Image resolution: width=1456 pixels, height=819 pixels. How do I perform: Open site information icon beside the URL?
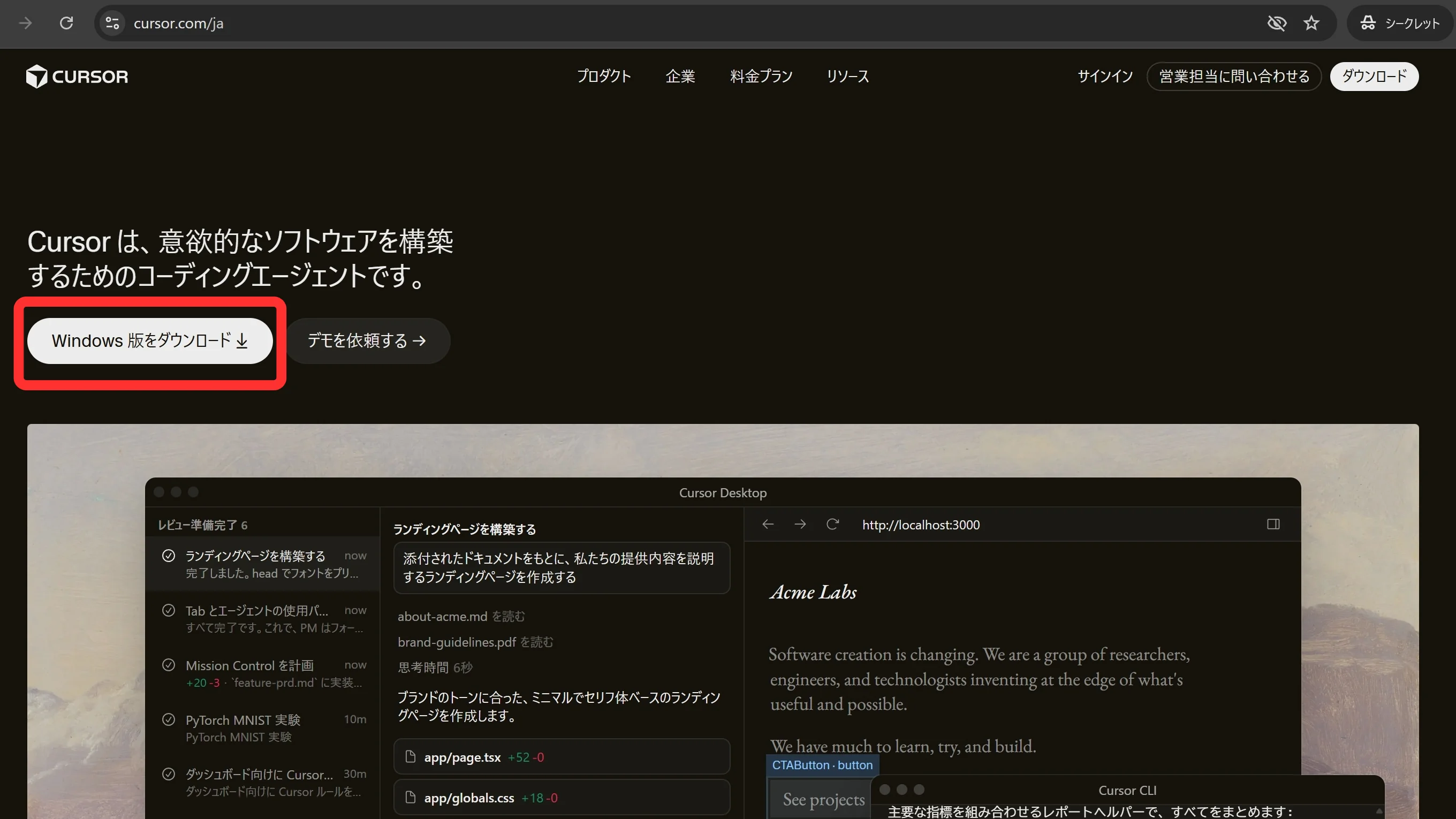[x=112, y=23]
